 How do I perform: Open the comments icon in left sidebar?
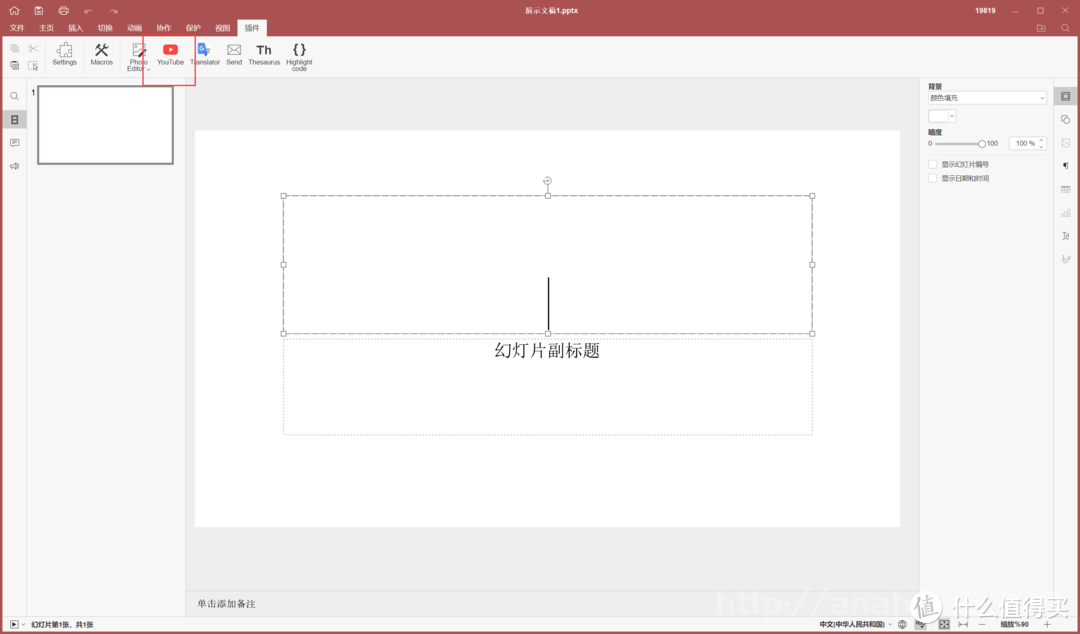pos(14,143)
